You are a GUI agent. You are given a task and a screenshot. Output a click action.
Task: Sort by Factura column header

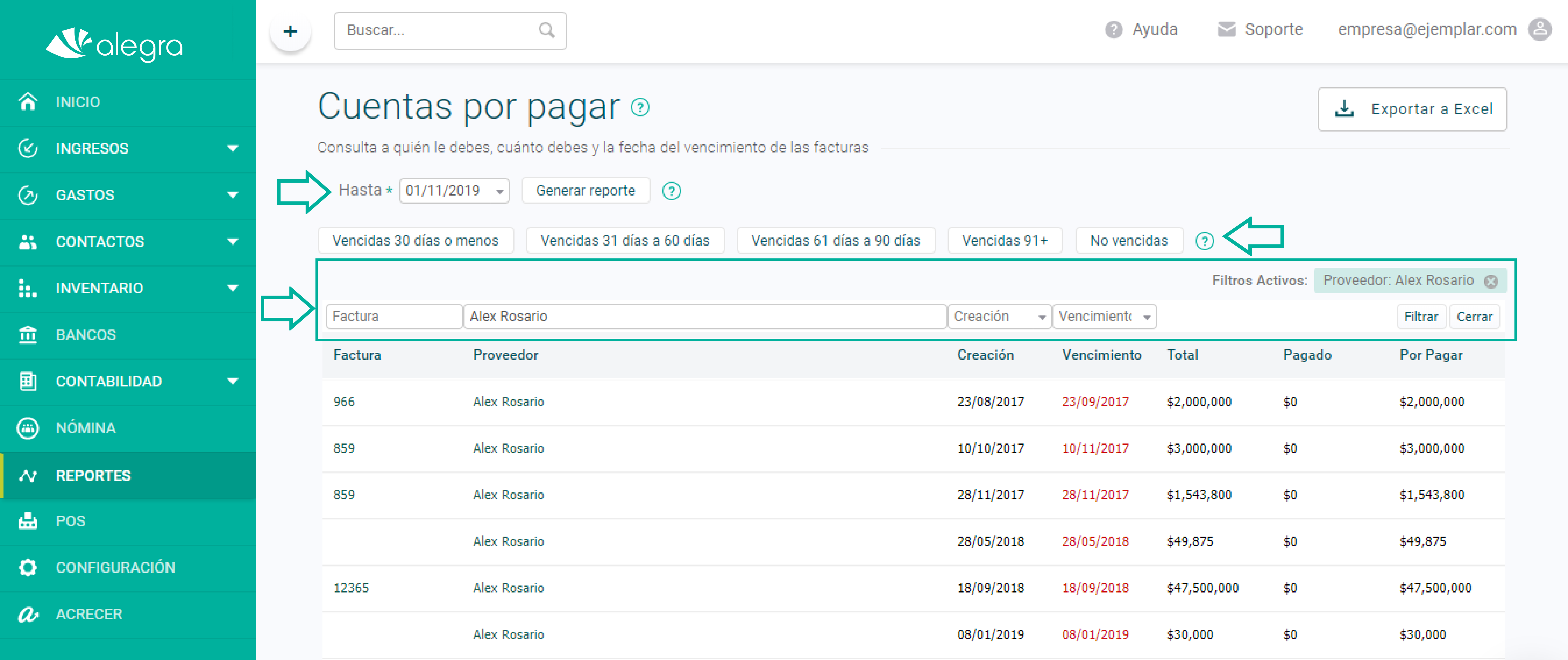(x=357, y=355)
